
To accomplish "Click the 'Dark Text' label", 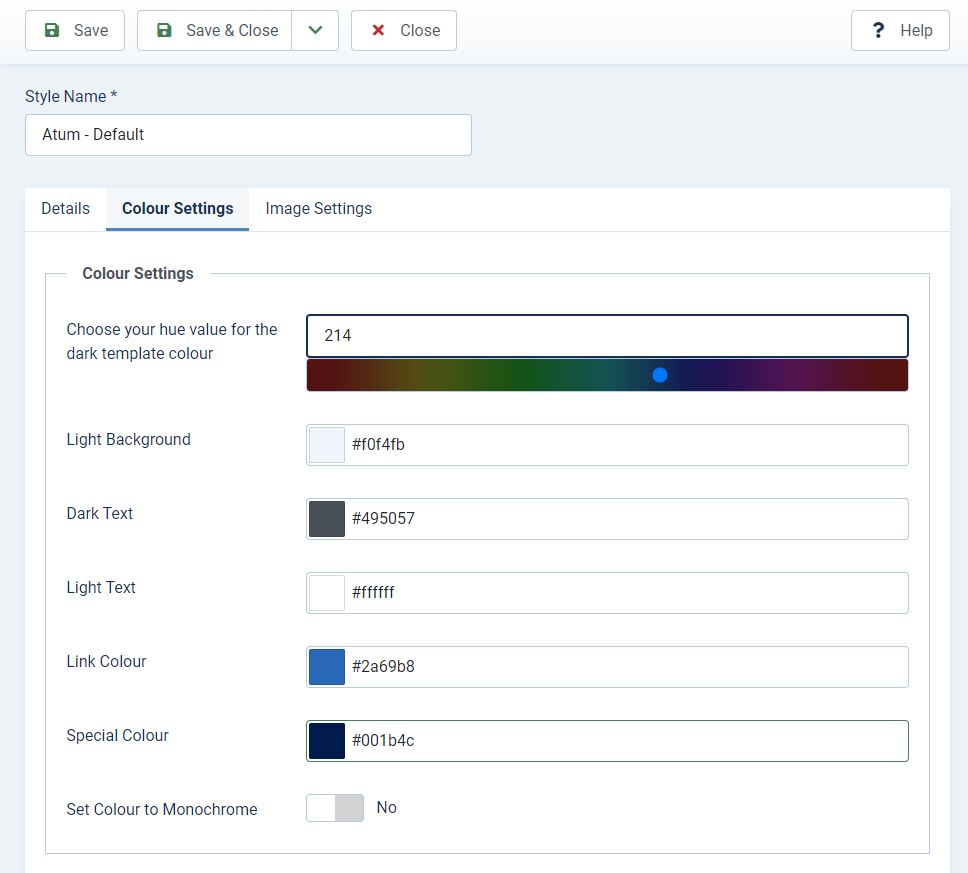I will pos(99,514).
